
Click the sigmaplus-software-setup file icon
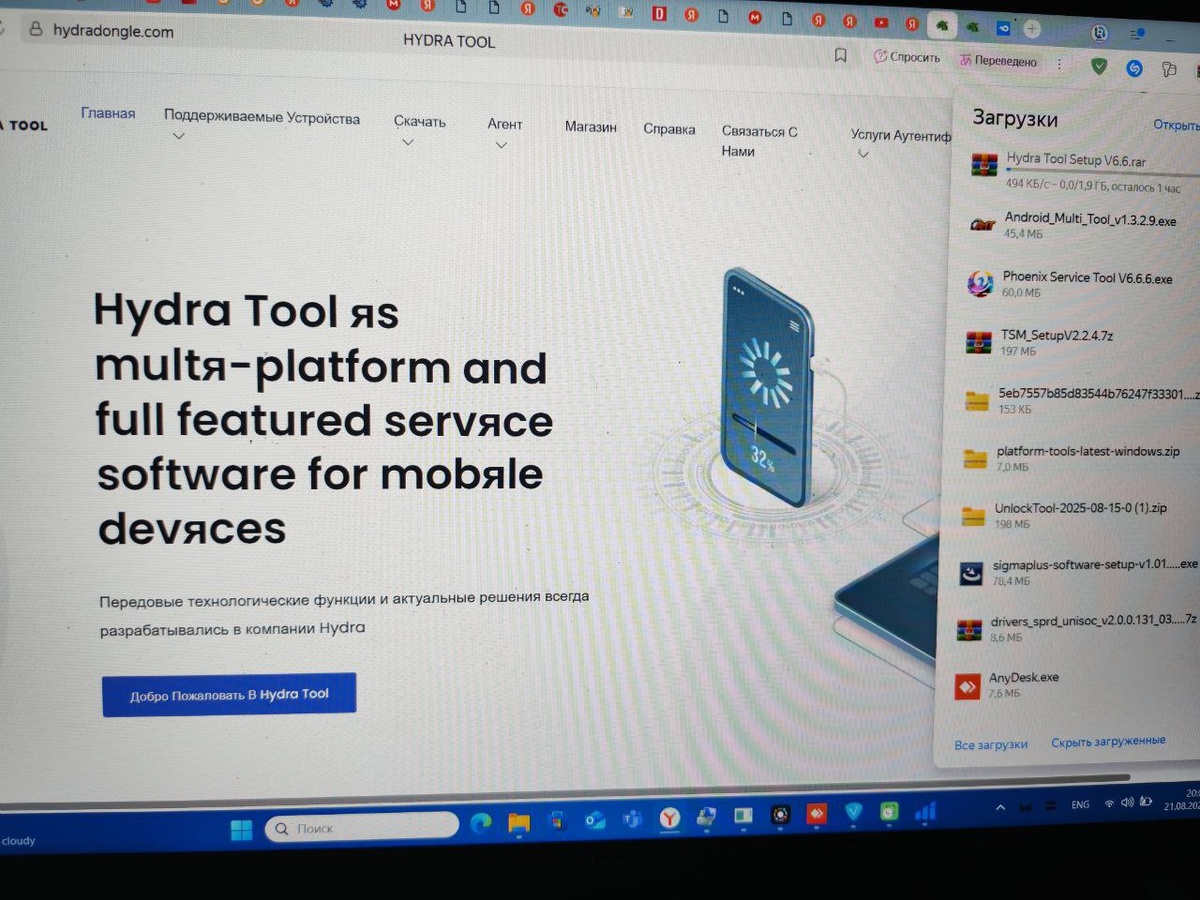pyautogui.click(x=972, y=573)
